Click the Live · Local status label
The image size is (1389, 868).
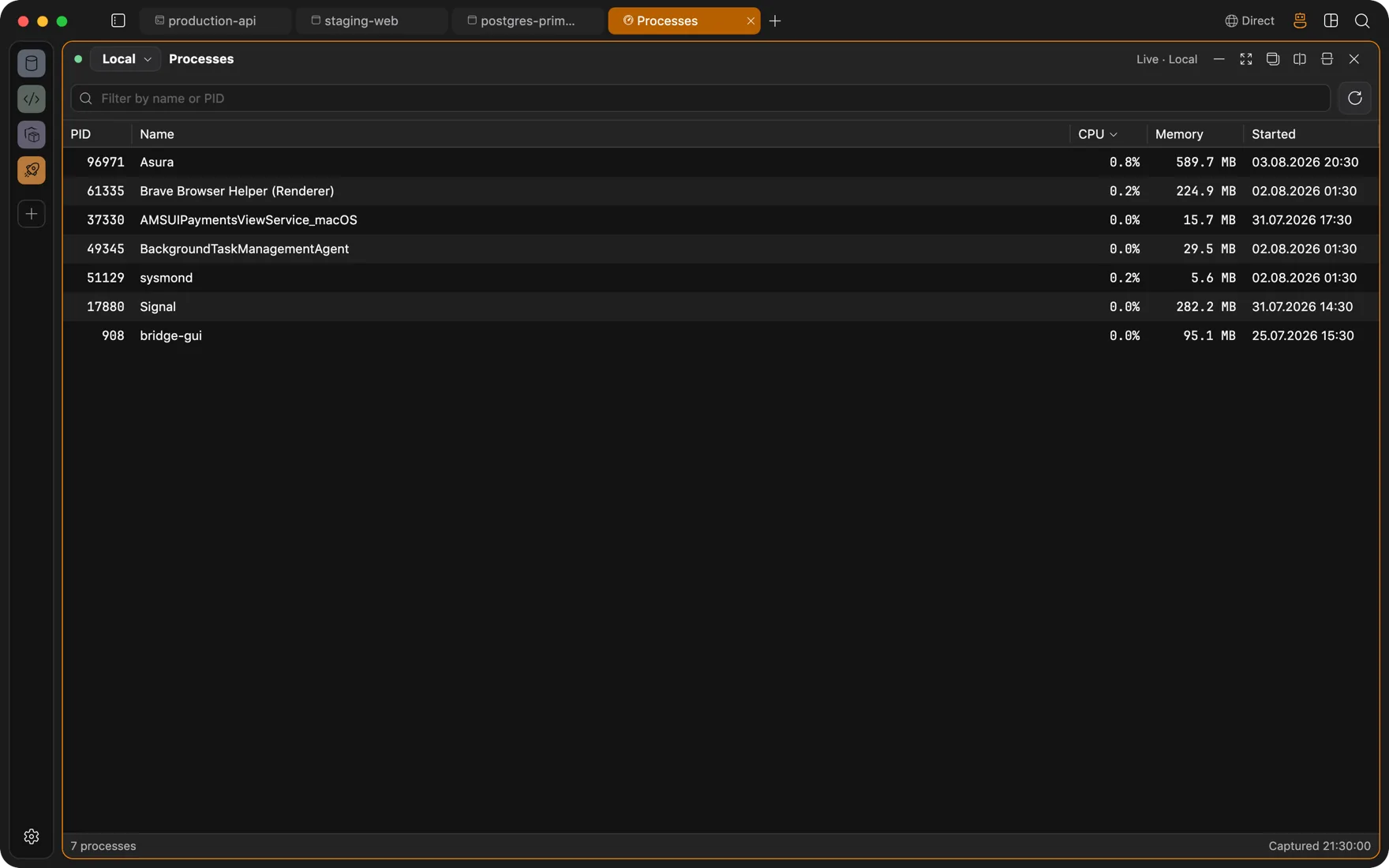coord(1166,59)
